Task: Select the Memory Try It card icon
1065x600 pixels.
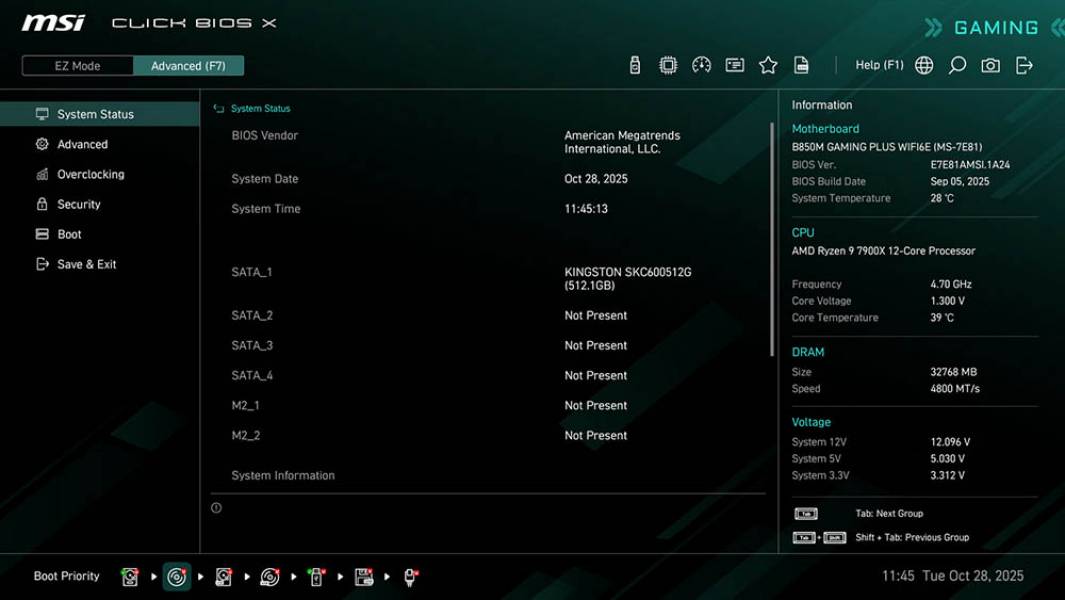Action: pos(735,64)
